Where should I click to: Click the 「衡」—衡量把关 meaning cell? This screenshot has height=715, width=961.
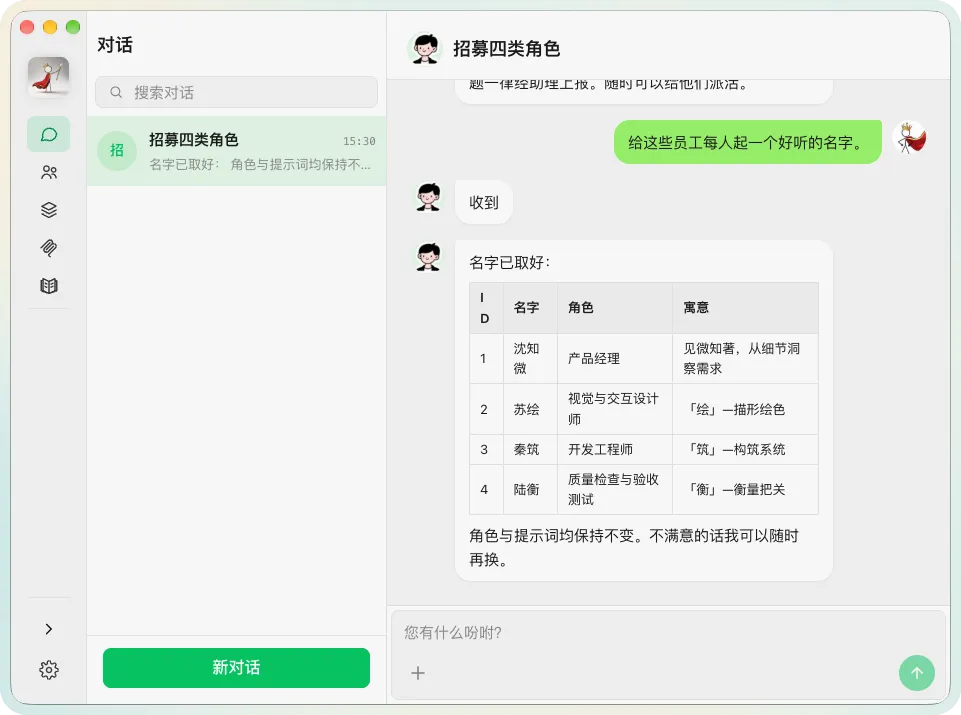(745, 490)
